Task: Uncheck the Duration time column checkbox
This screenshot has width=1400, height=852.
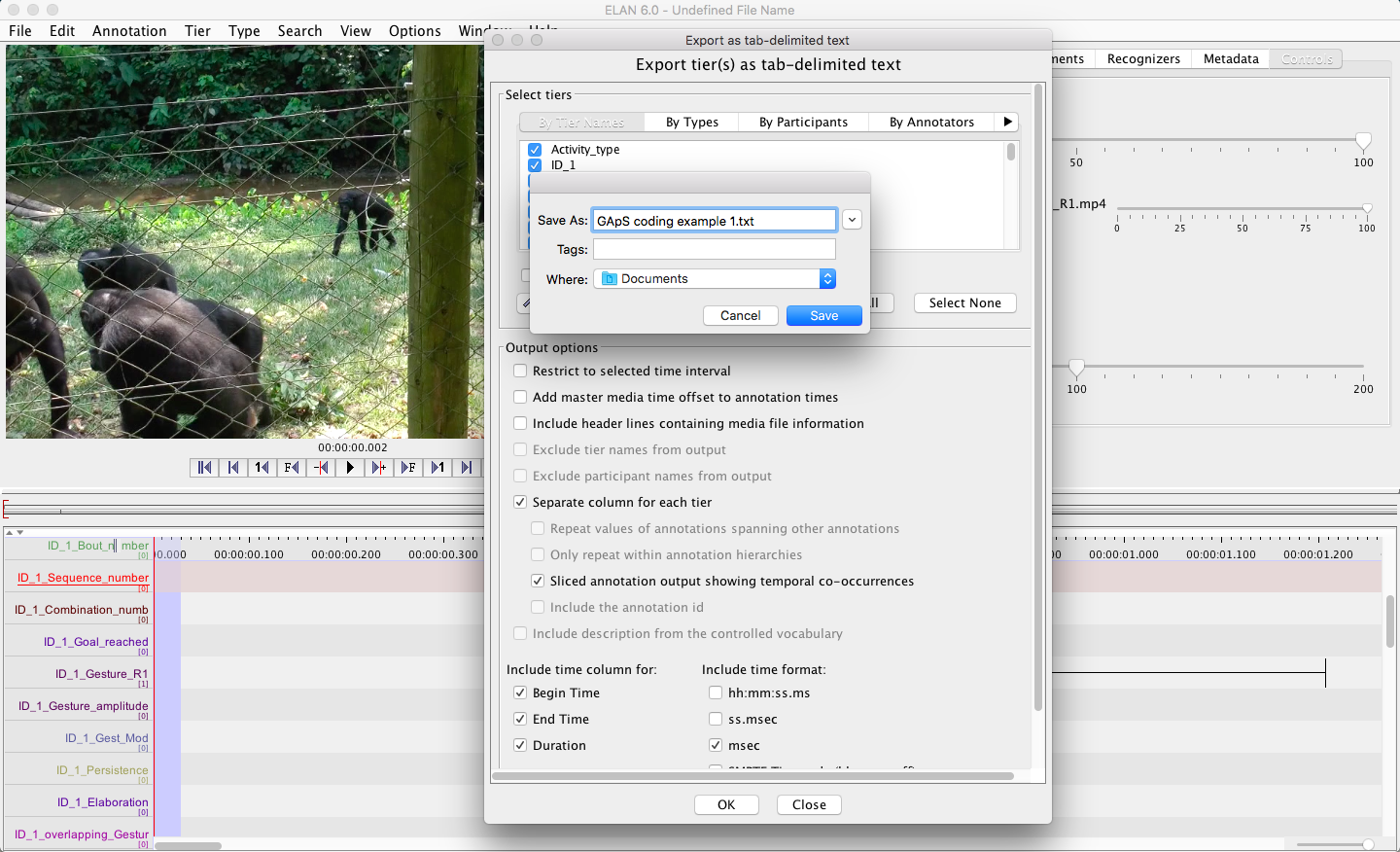Action: point(520,746)
